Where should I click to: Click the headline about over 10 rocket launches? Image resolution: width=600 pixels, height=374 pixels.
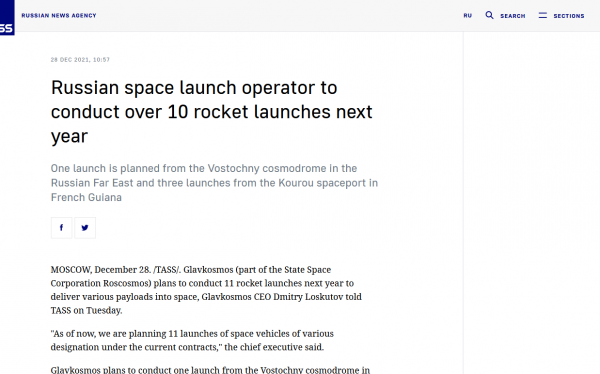point(212,112)
